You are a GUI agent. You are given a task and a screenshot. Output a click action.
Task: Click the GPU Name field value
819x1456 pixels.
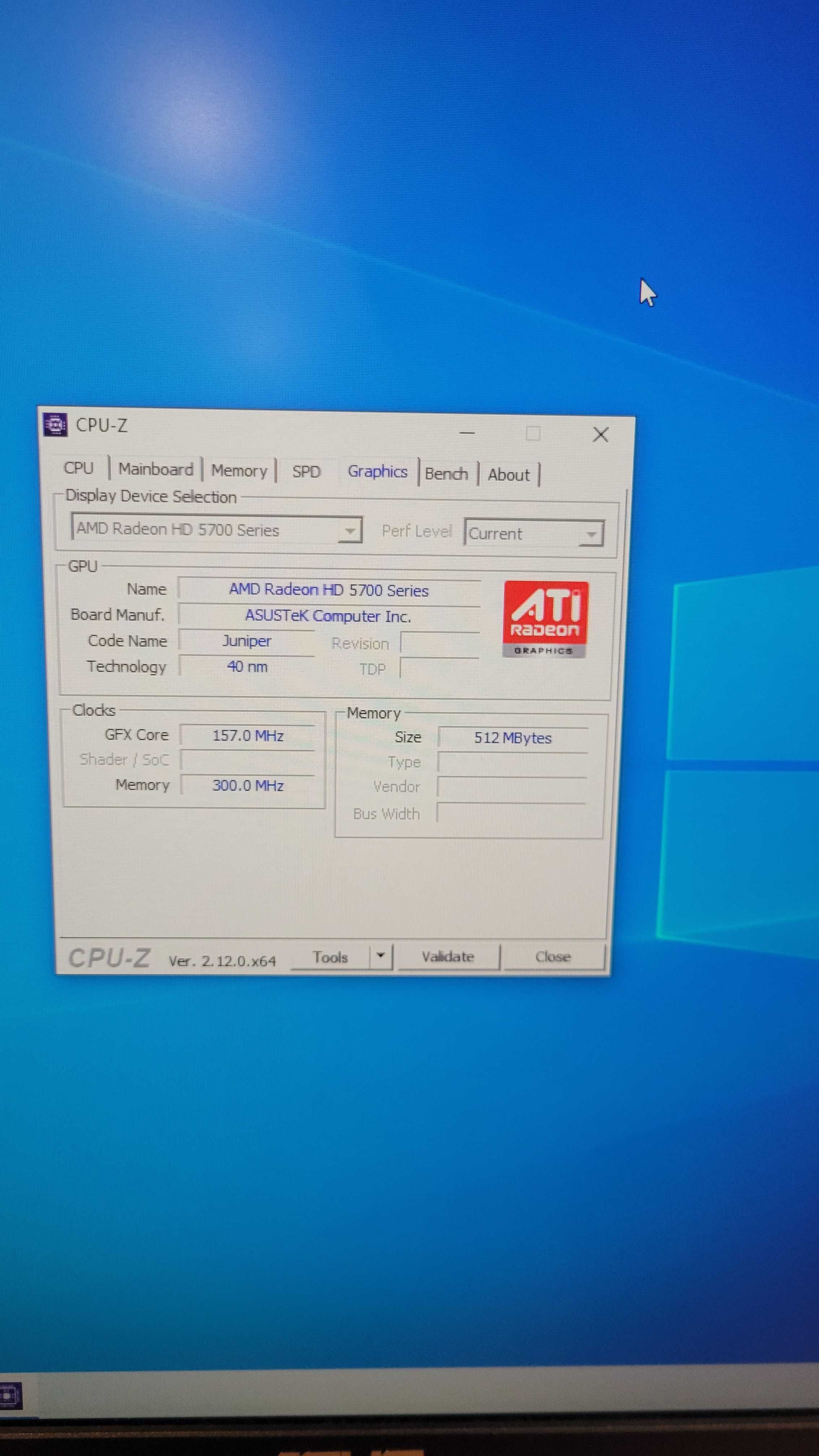329,590
